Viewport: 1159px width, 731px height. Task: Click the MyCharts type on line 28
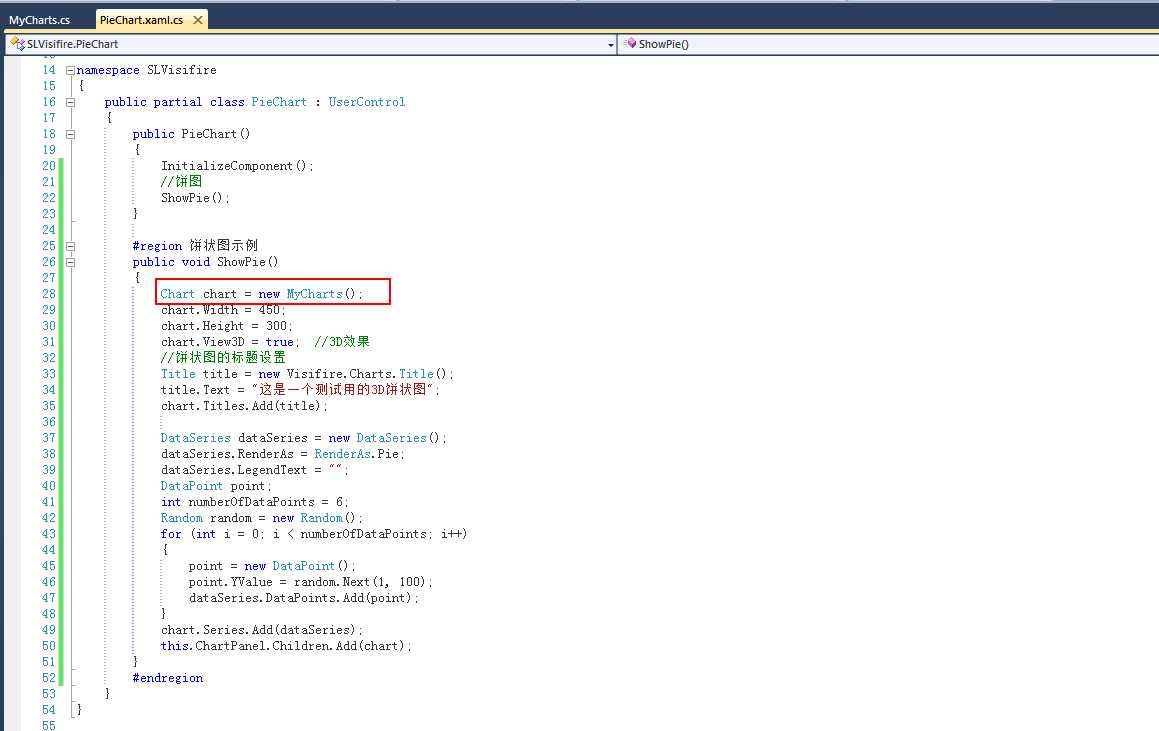(x=314, y=294)
